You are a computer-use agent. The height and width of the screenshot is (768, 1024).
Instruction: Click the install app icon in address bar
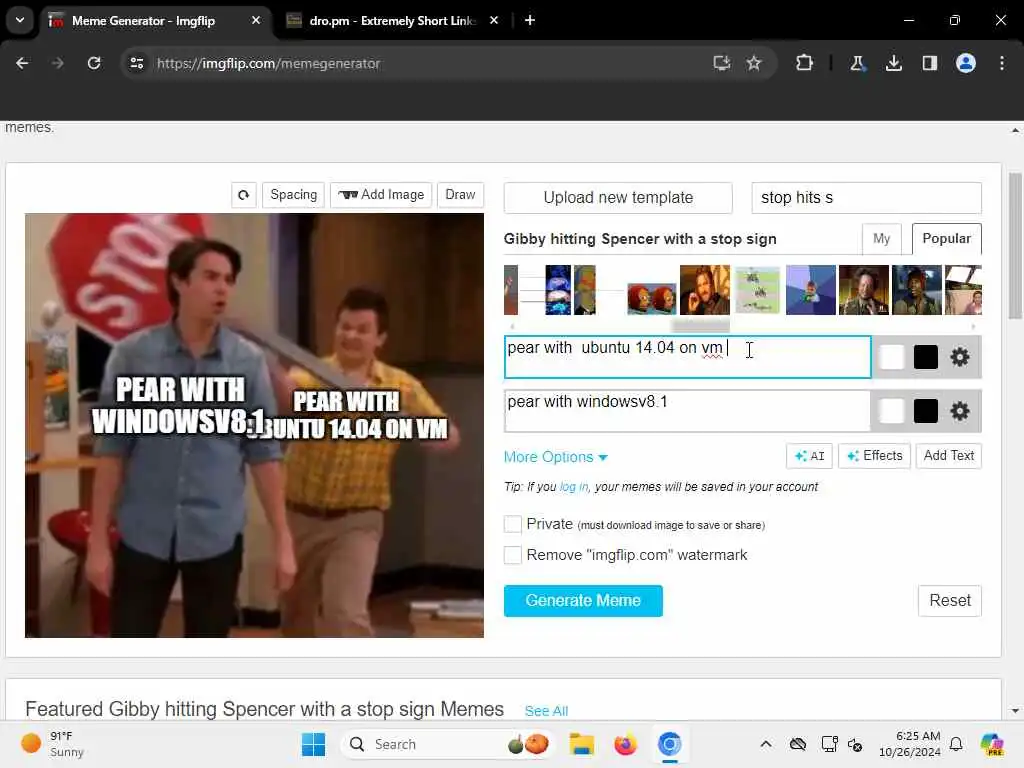[722, 63]
